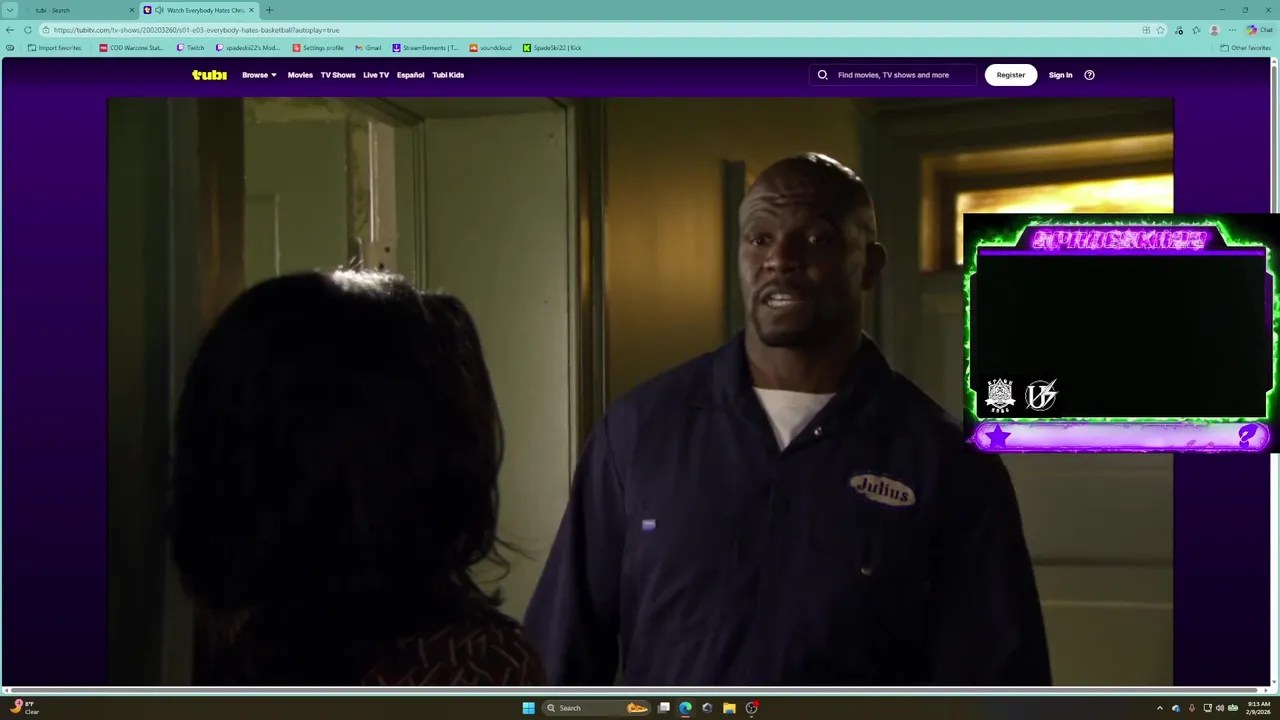This screenshot has height=720, width=1280.
Task: Open the TV Shows section
Action: 338,75
